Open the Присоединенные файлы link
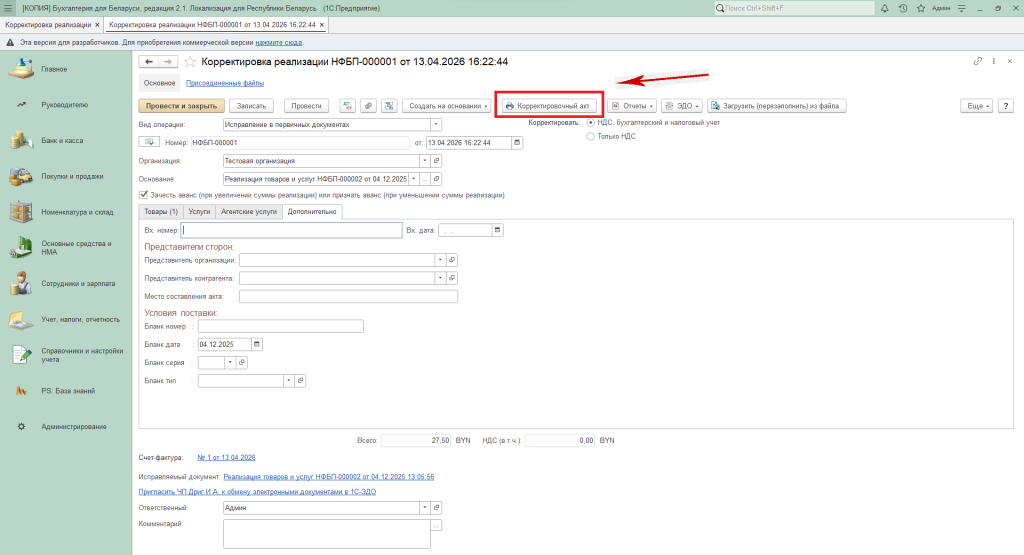Viewport: 1024px width, 555px height. (225, 83)
